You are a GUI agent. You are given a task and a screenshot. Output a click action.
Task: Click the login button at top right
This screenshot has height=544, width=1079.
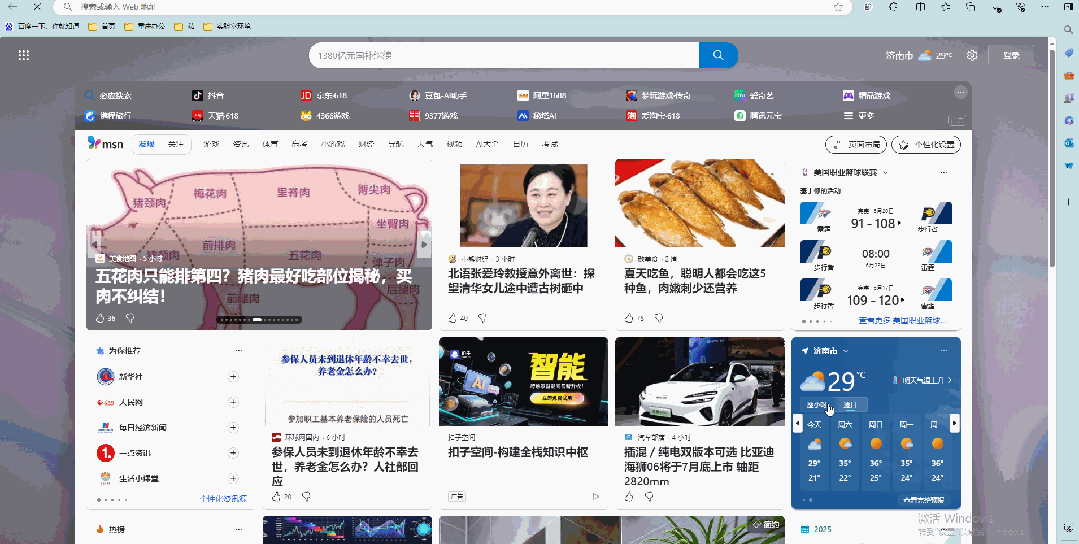pos(1011,56)
